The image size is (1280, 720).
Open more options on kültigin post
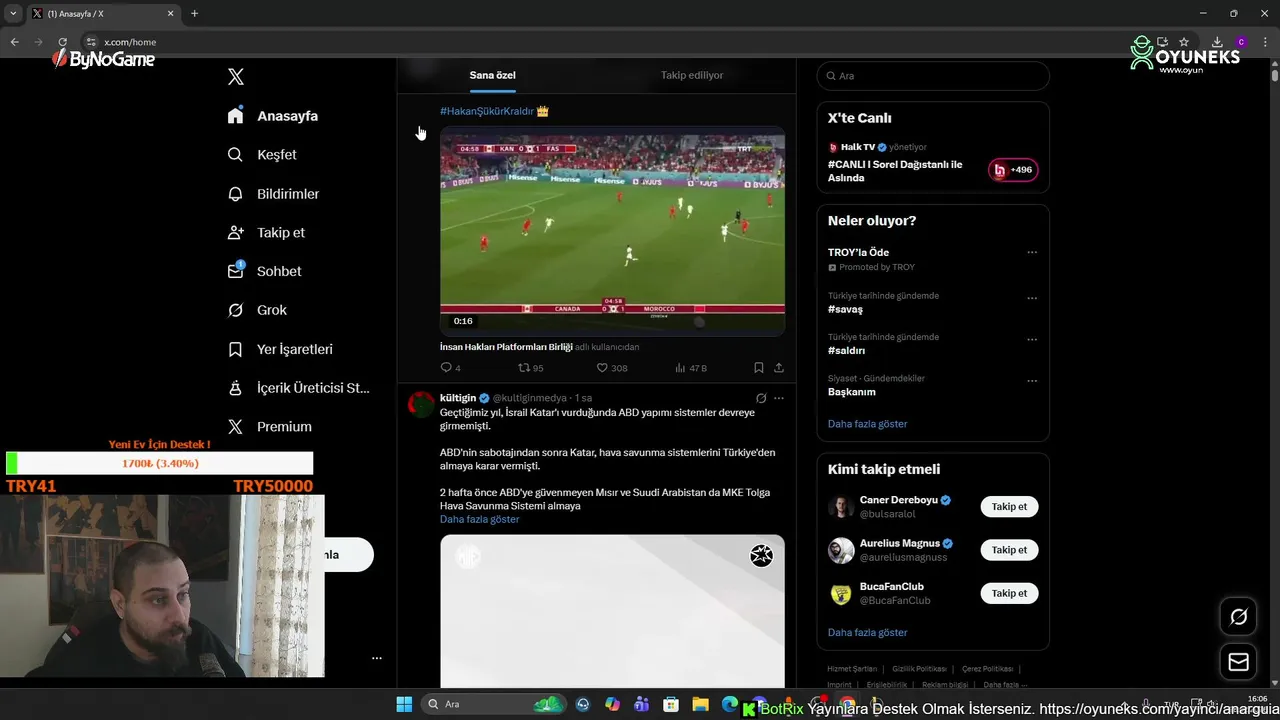point(779,398)
